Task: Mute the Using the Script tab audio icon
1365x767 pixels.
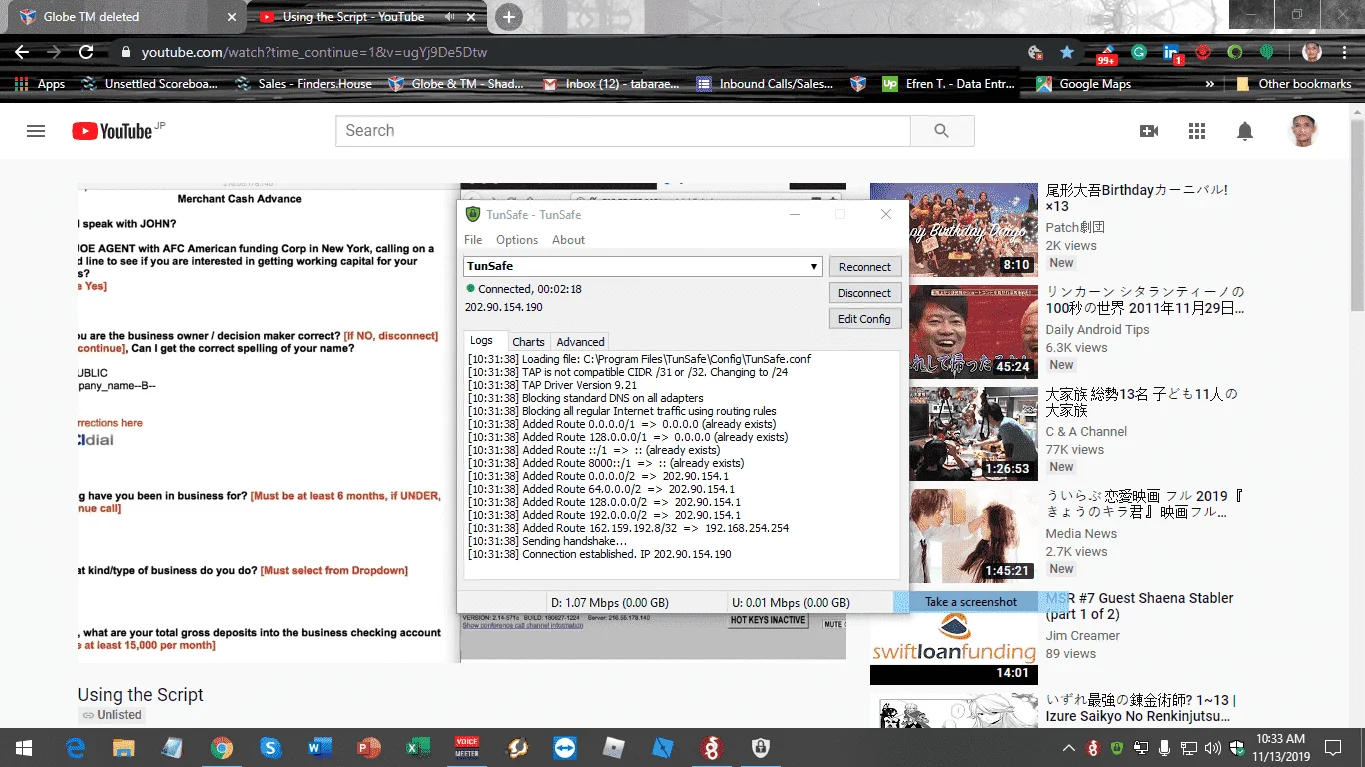Action: [449, 17]
